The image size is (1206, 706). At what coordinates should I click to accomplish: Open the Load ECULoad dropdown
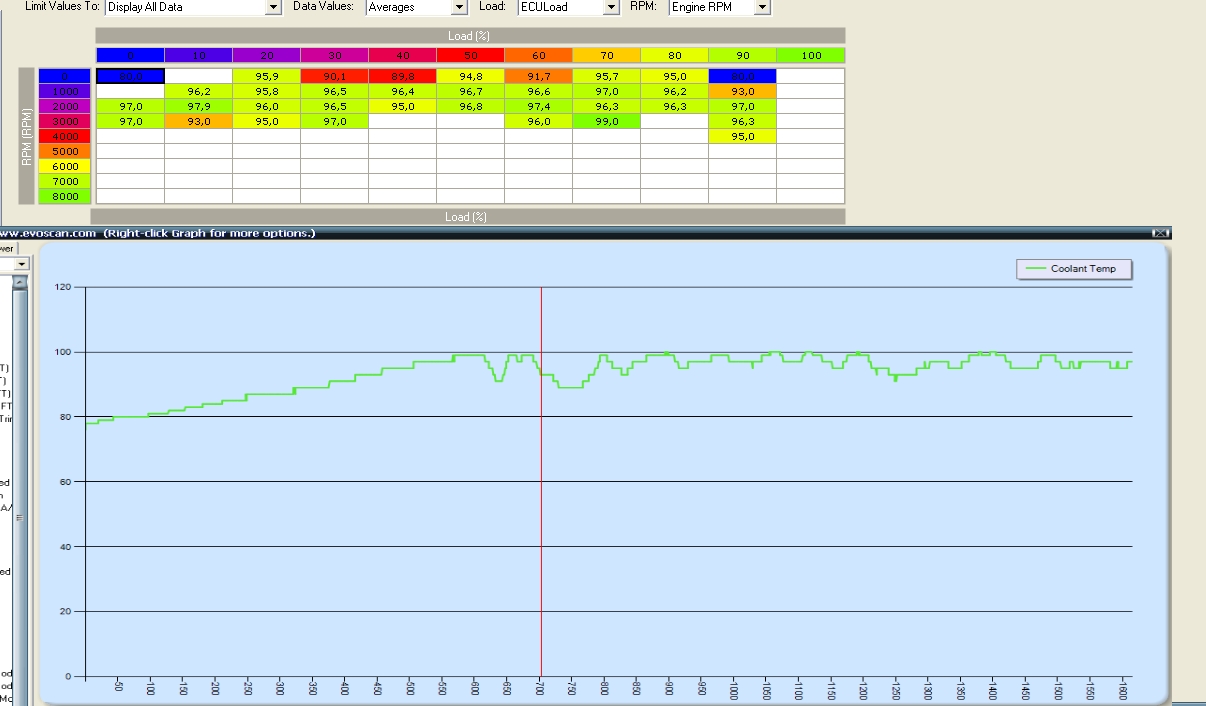click(611, 7)
